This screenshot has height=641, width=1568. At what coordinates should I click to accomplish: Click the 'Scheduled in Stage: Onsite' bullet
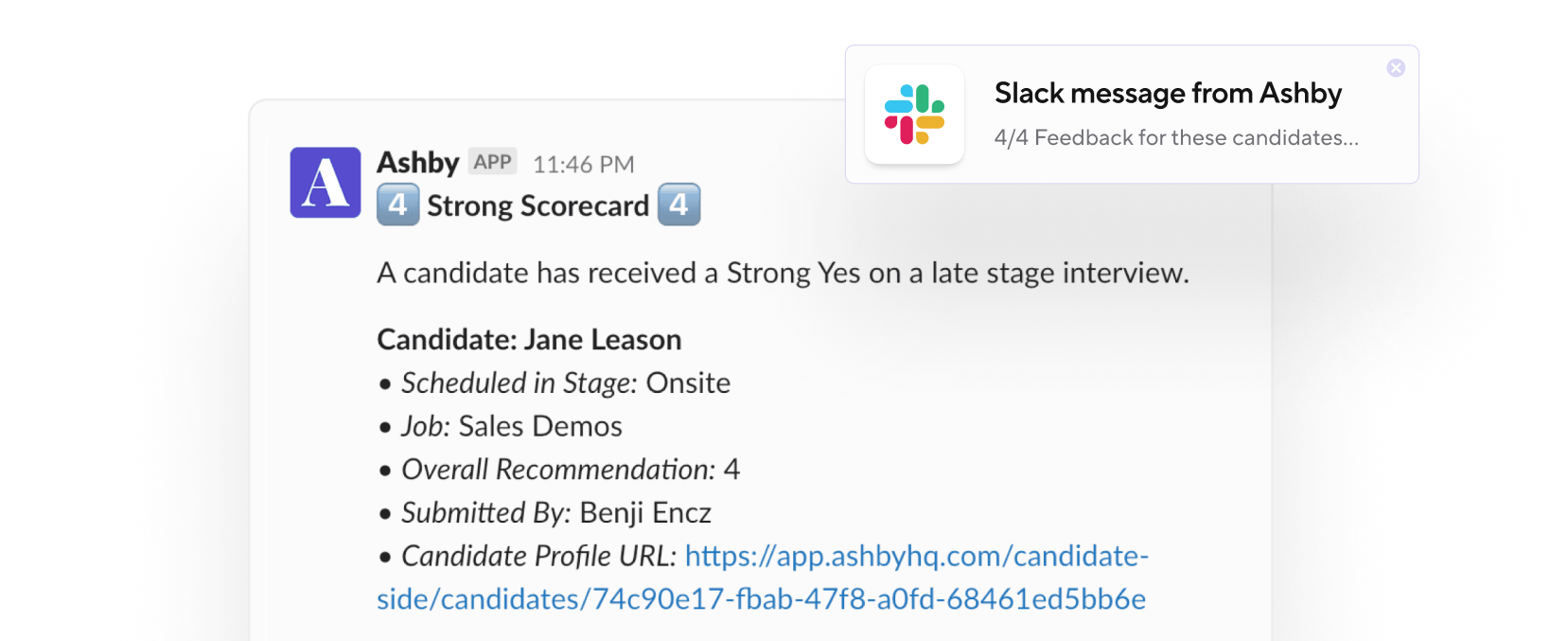tap(565, 383)
